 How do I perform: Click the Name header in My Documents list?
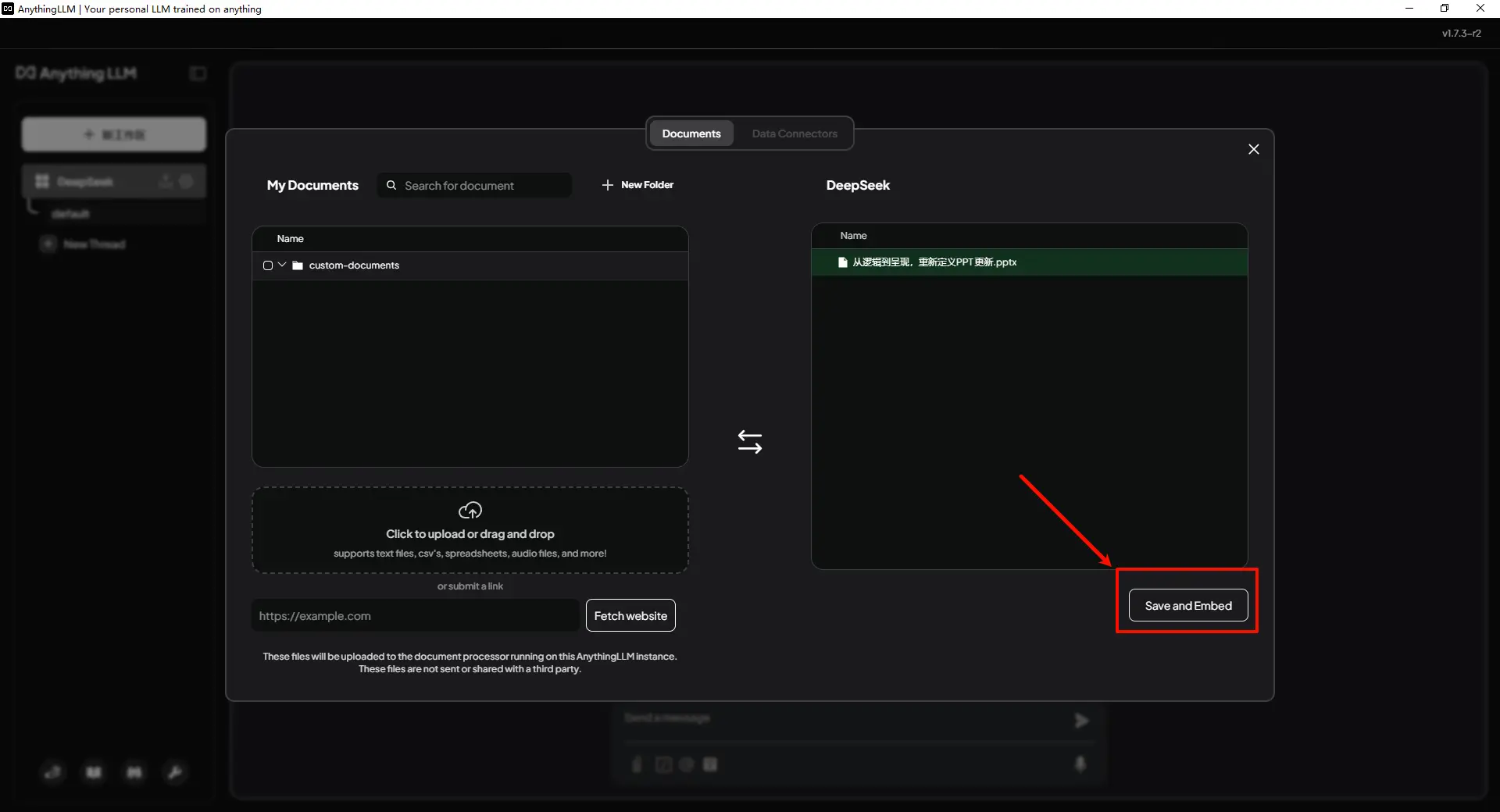point(291,239)
